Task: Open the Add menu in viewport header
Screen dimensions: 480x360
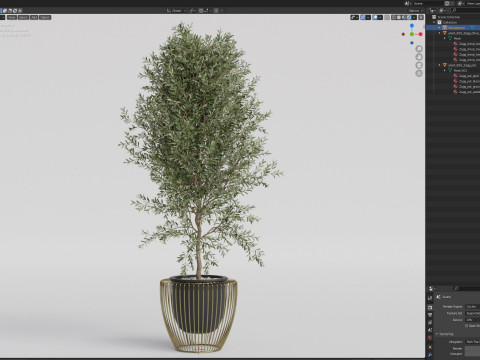Action: (34, 17)
